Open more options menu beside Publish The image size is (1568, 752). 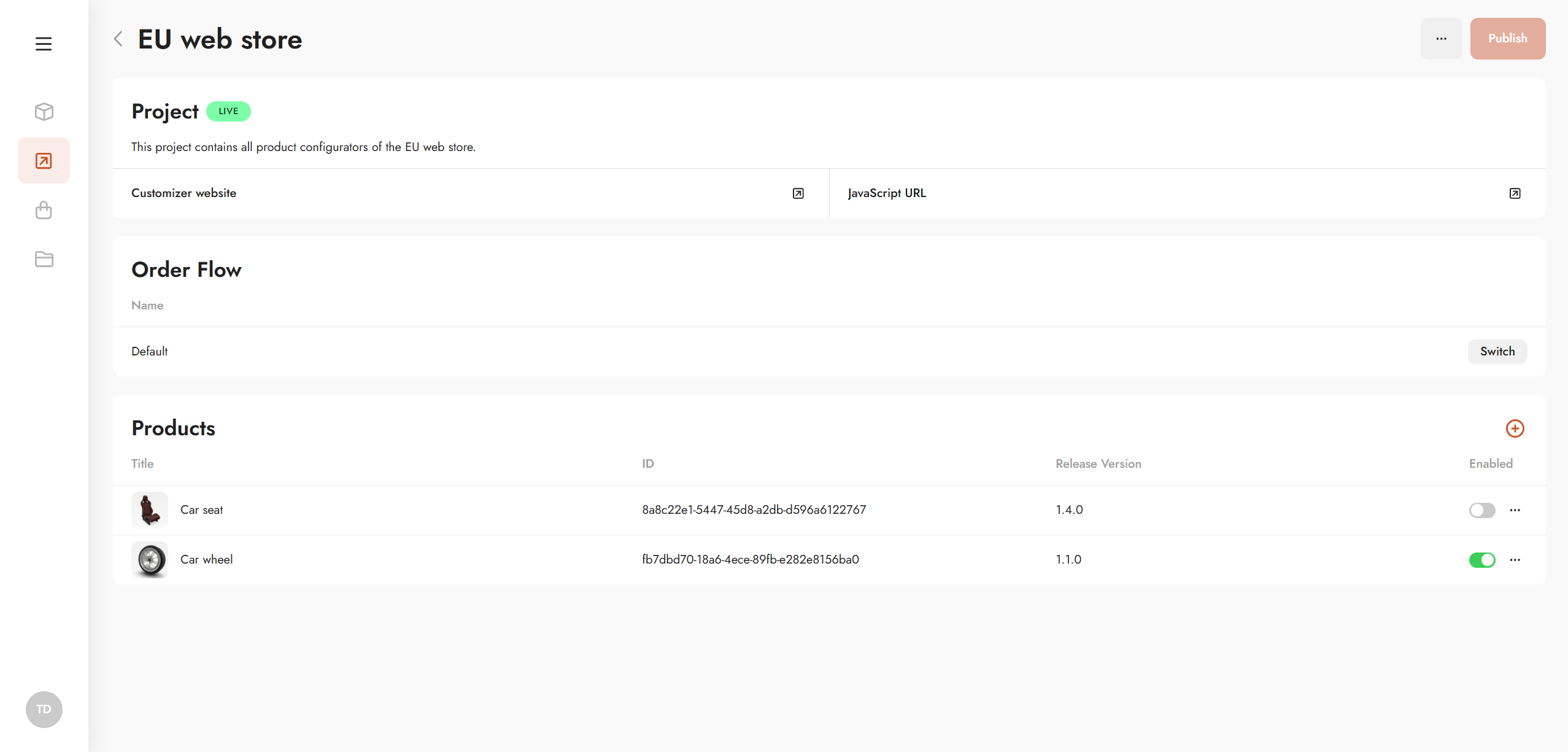coord(1441,39)
